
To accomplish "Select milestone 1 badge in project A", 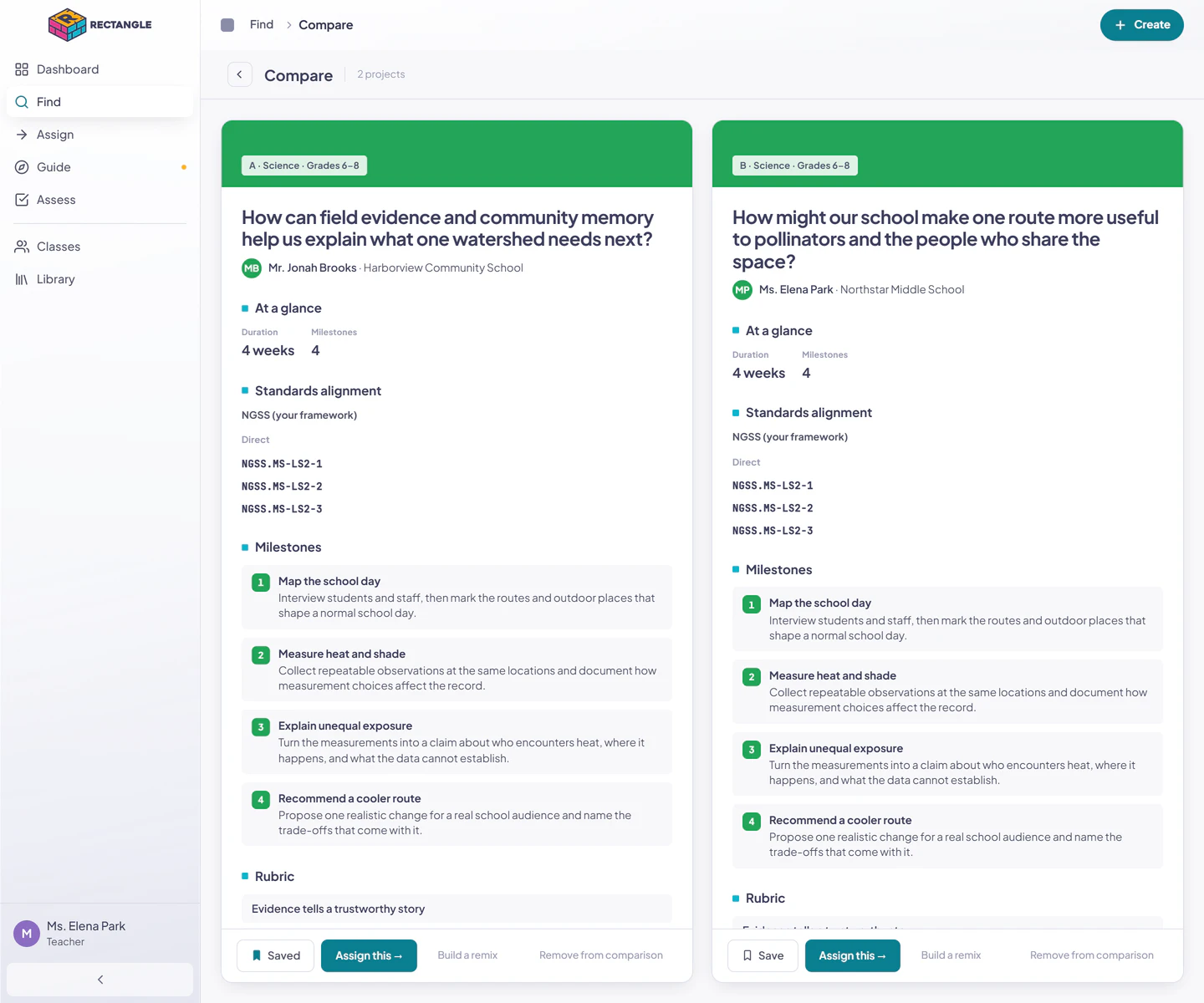I will tap(261, 583).
